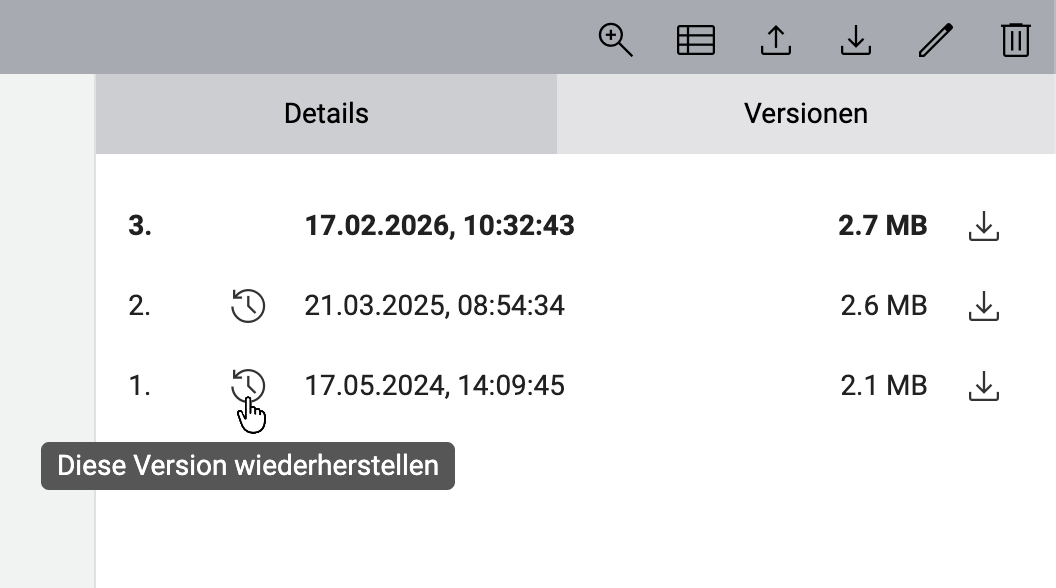Select the upload icon in the toolbar
Viewport: 1056px width, 588px height.
point(775,40)
